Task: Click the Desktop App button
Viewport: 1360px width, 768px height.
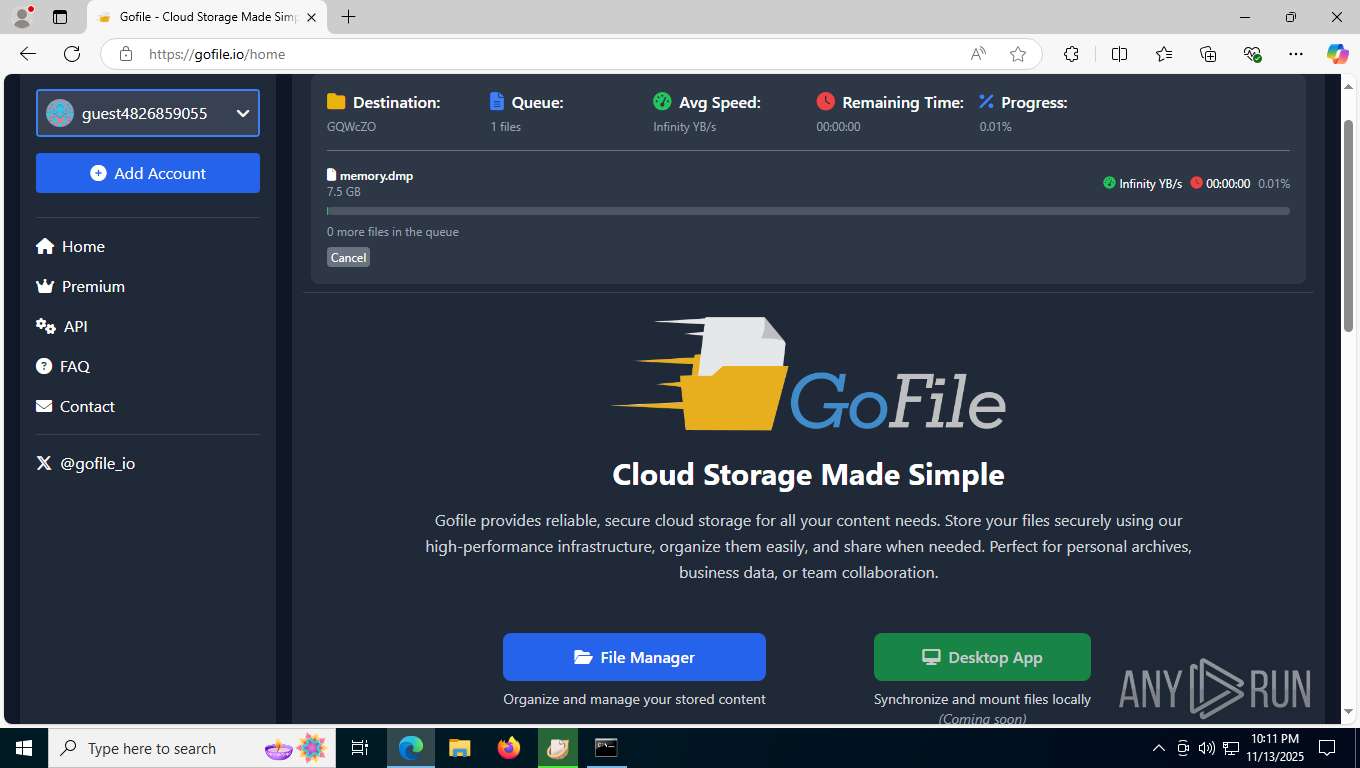Action: (982, 657)
